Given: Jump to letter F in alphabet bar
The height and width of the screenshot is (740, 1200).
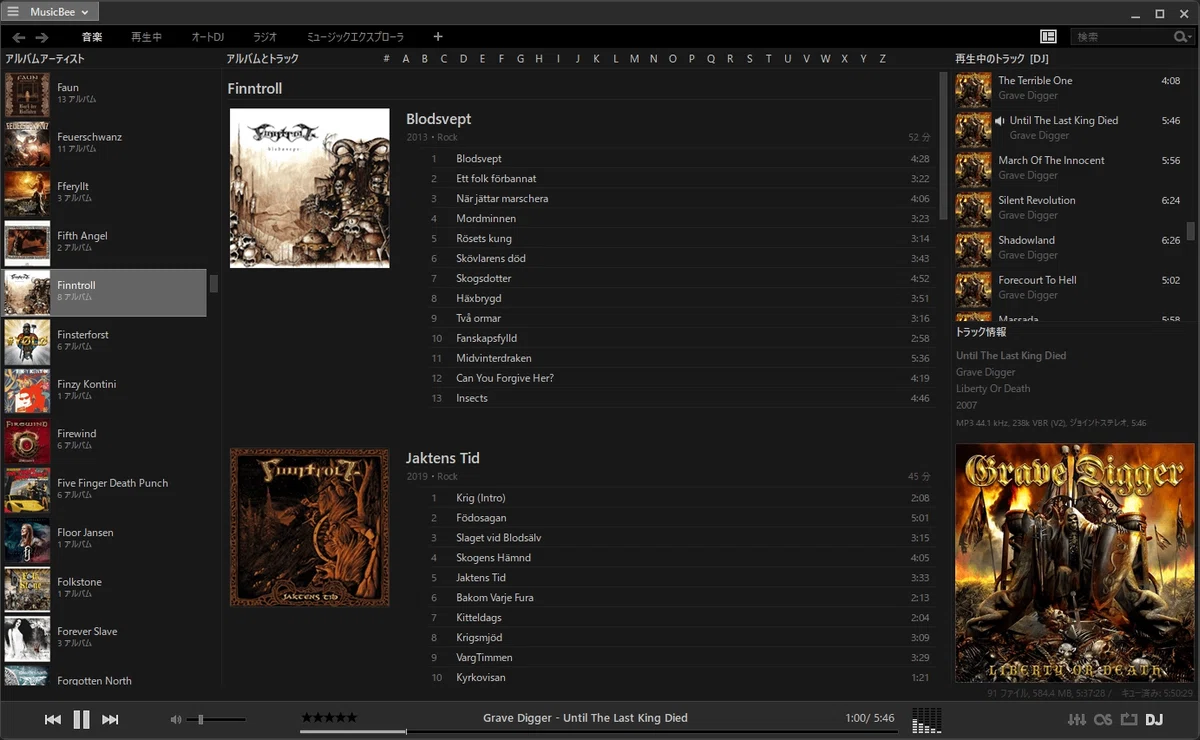Looking at the screenshot, I should [x=501, y=59].
